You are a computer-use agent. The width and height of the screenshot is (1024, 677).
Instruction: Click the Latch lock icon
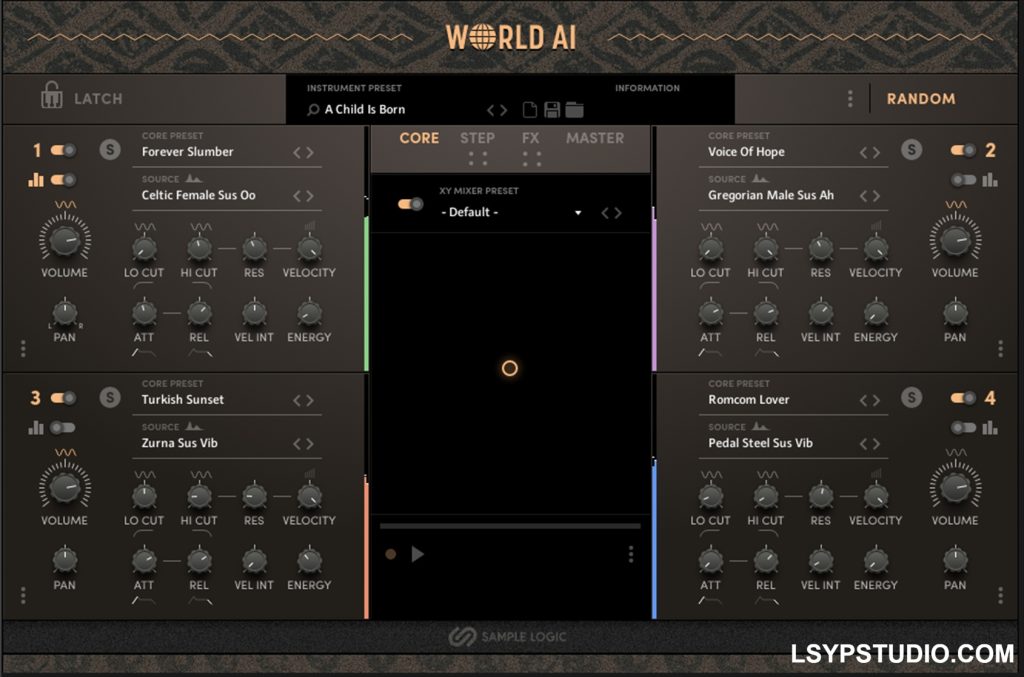point(52,96)
